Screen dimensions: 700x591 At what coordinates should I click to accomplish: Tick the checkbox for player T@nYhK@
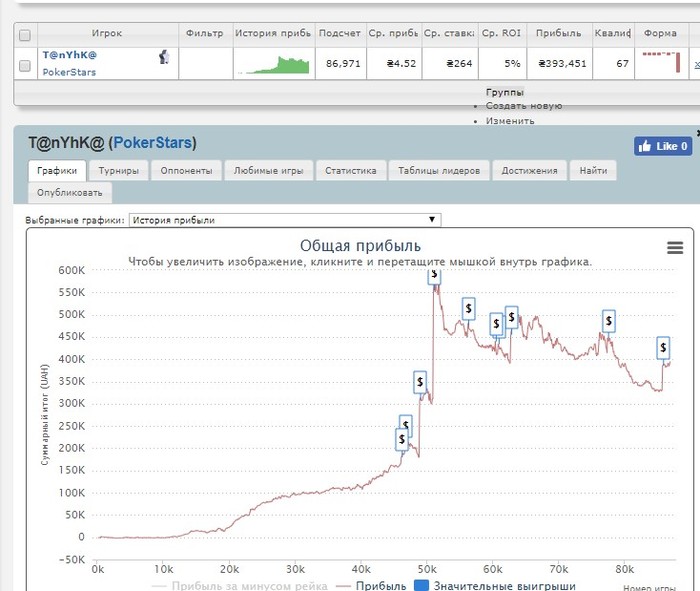tap(25, 66)
